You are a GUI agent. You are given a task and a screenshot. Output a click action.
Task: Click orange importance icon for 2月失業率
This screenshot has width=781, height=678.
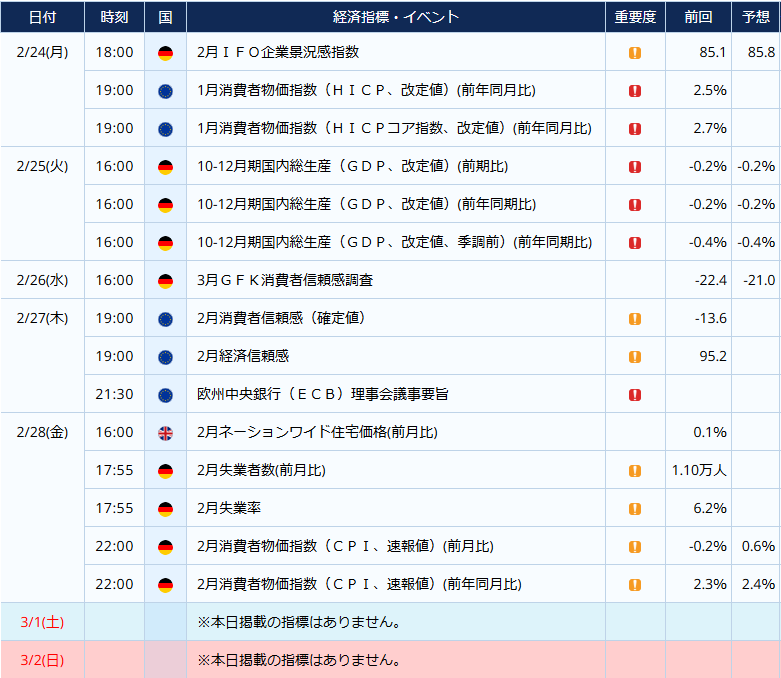pyautogui.click(x=635, y=509)
